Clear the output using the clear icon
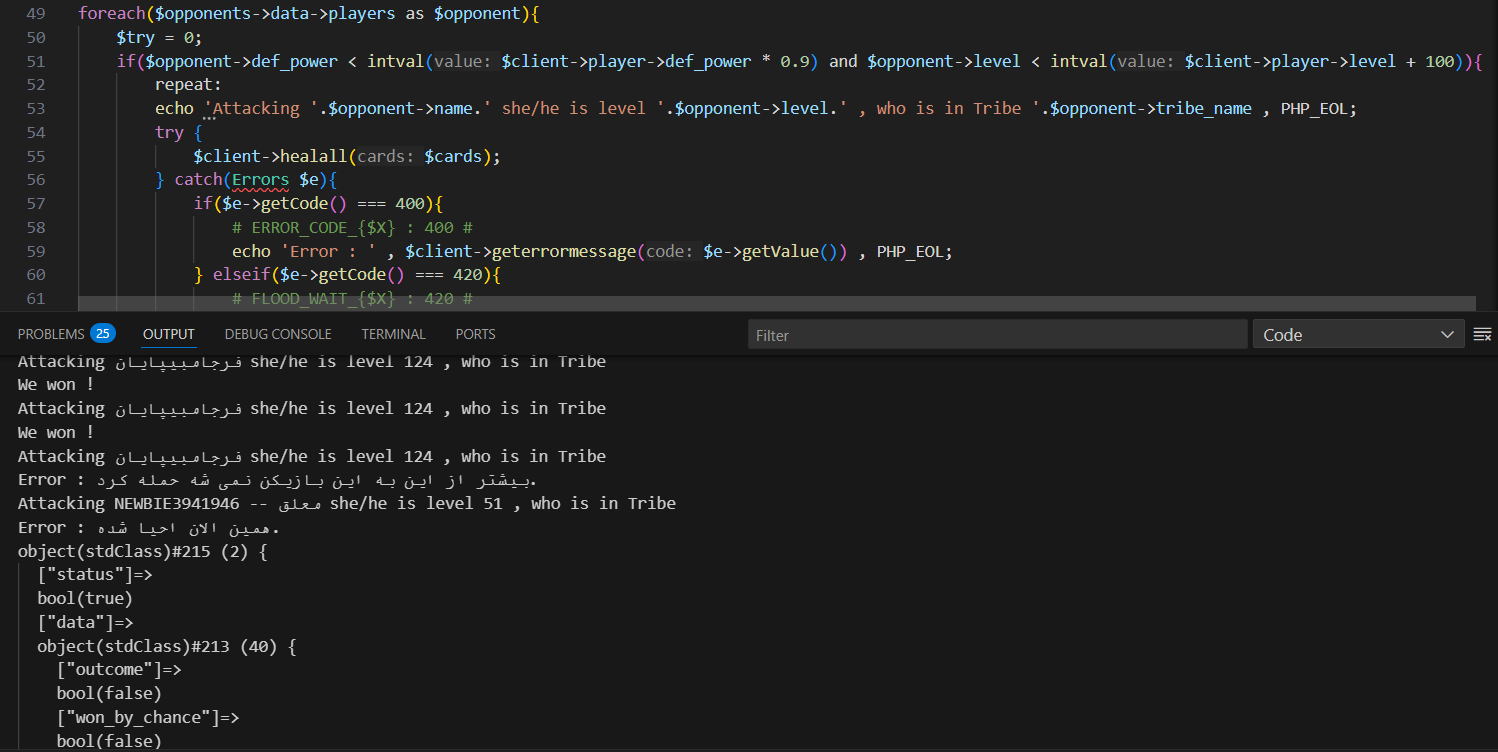1498x752 pixels. pos(1482,334)
